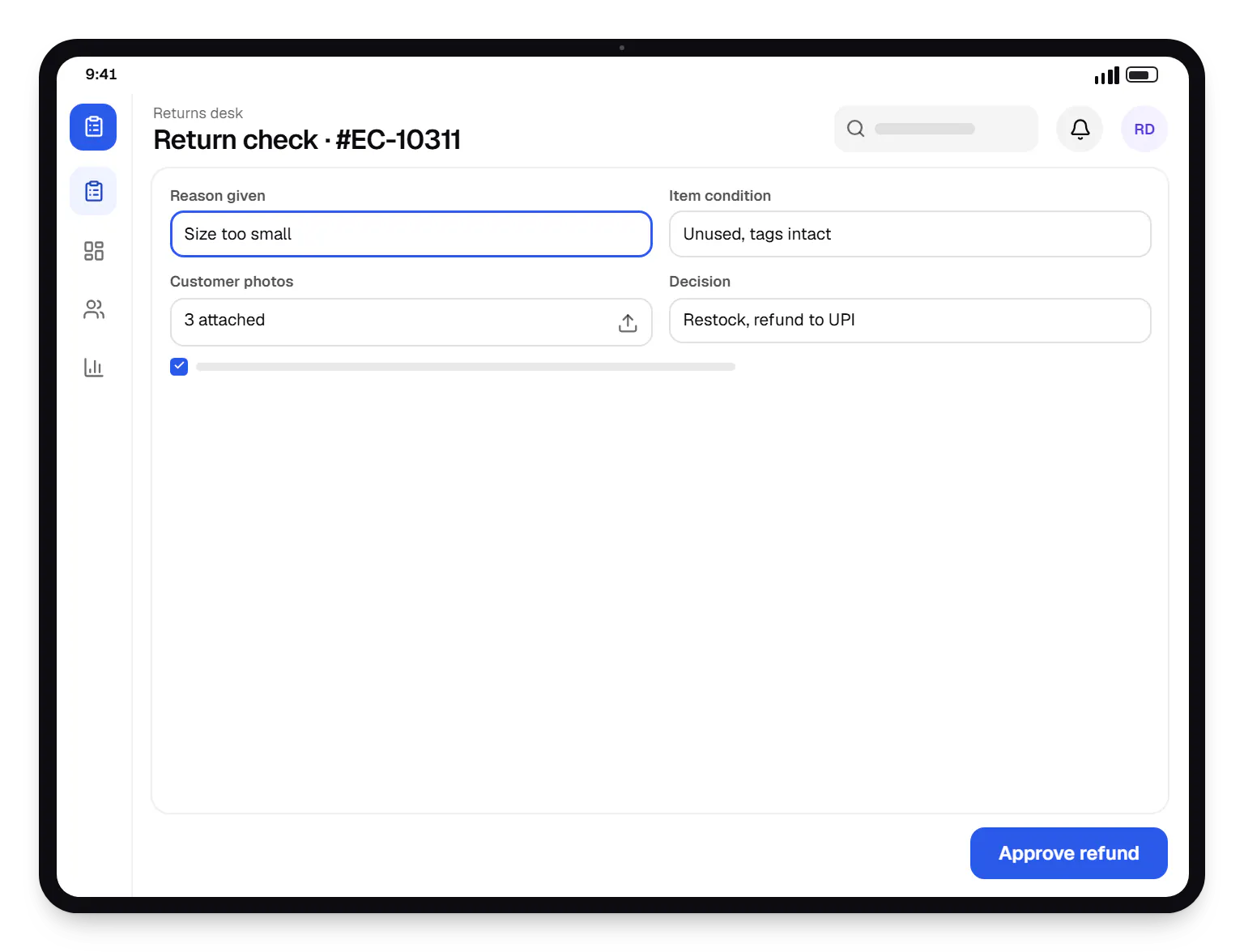The image size is (1244, 952).
Task: Select the 'Restock, refund to UPI' decision field
Action: tap(910, 321)
